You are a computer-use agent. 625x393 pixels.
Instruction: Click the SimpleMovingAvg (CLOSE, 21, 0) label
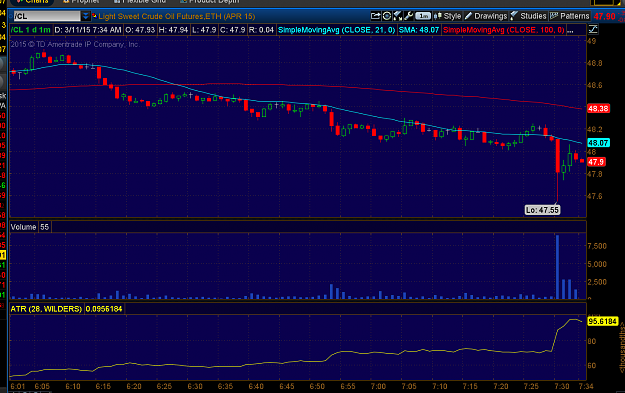[336, 30]
